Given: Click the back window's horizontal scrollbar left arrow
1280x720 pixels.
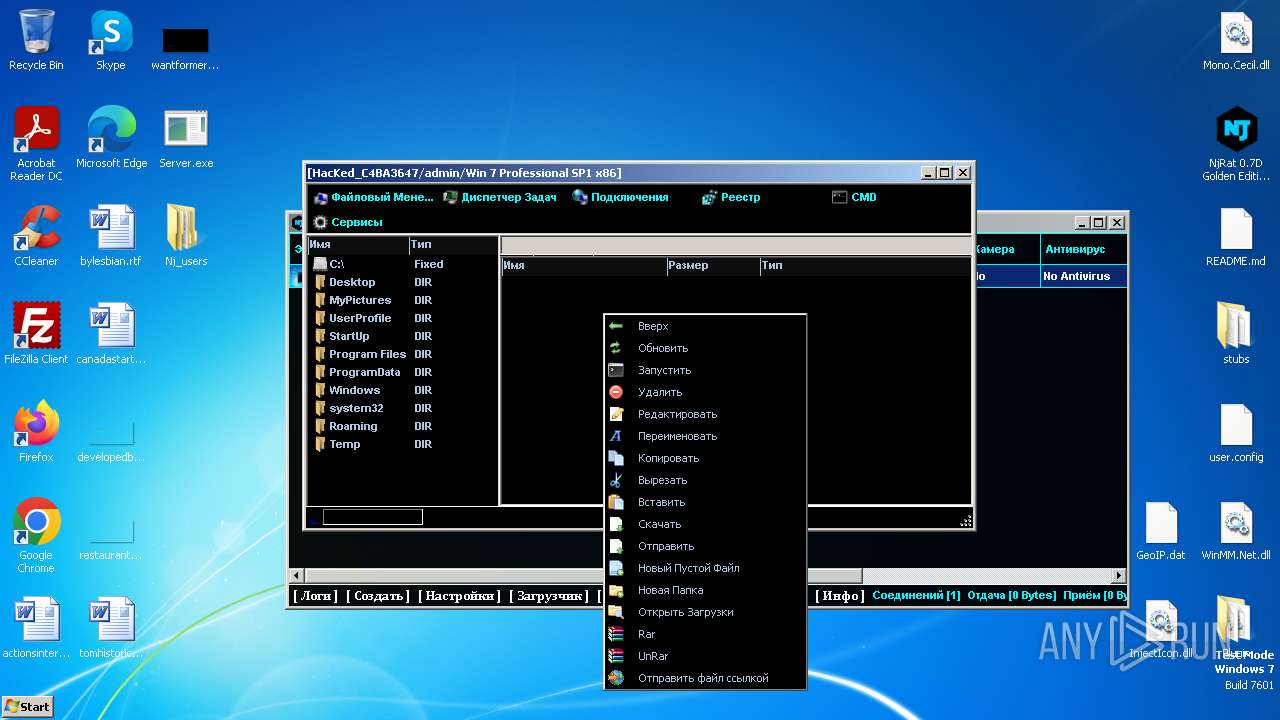Looking at the screenshot, I should click(x=296, y=576).
